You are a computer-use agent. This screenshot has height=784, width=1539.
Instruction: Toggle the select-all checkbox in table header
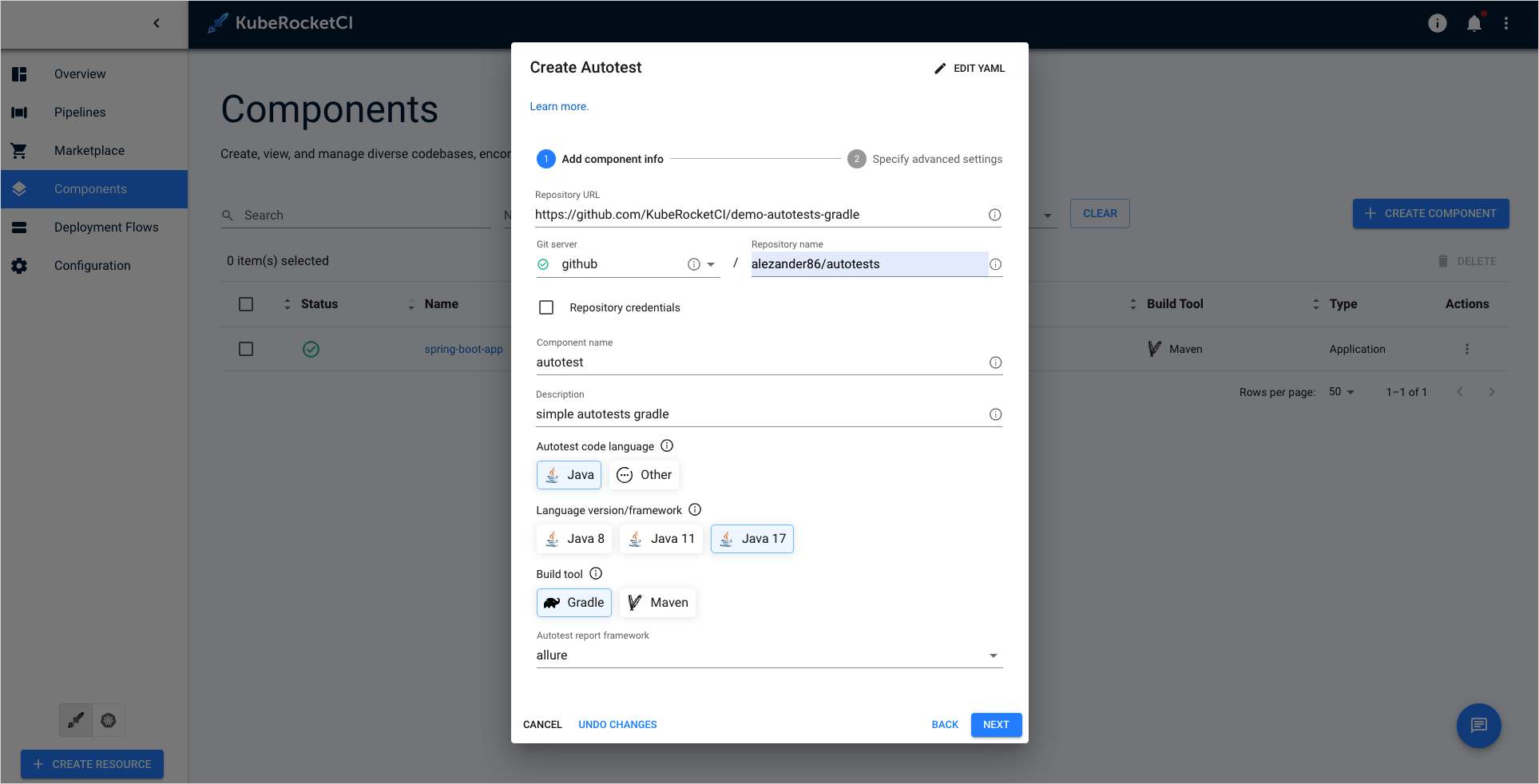pos(246,304)
